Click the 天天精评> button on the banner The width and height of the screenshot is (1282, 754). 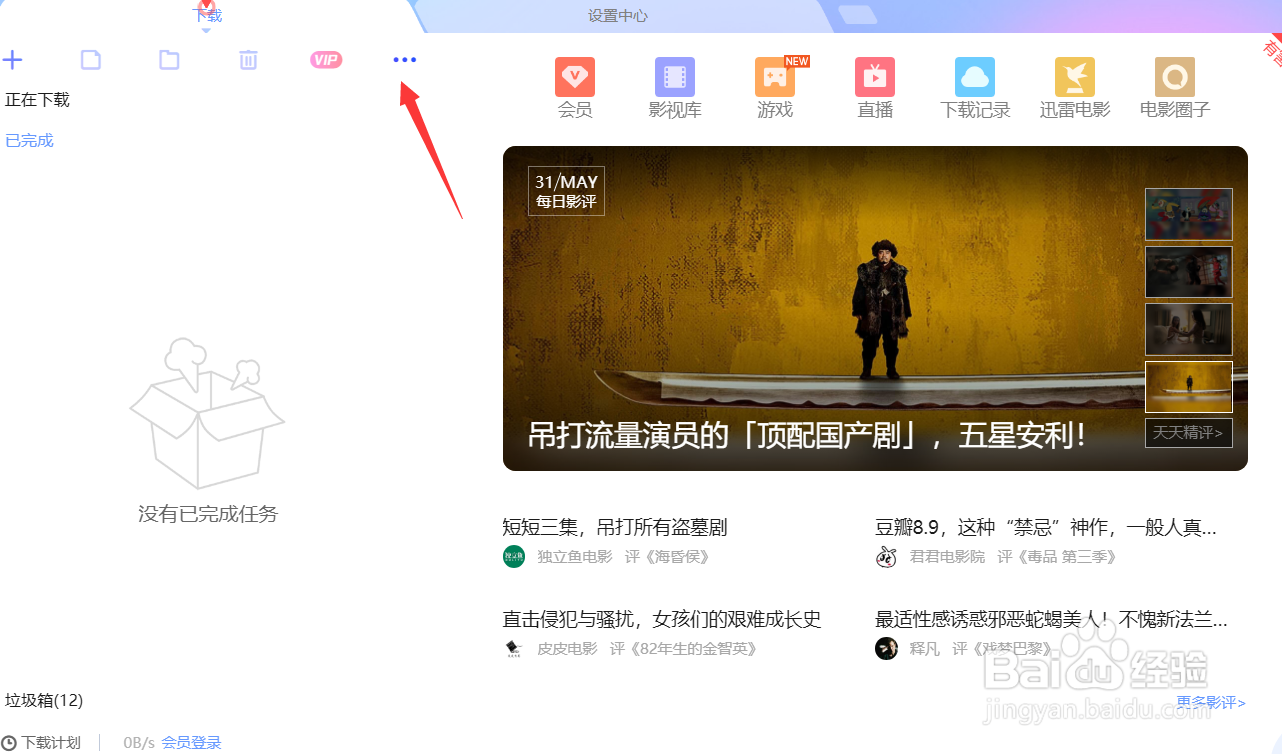point(1189,433)
